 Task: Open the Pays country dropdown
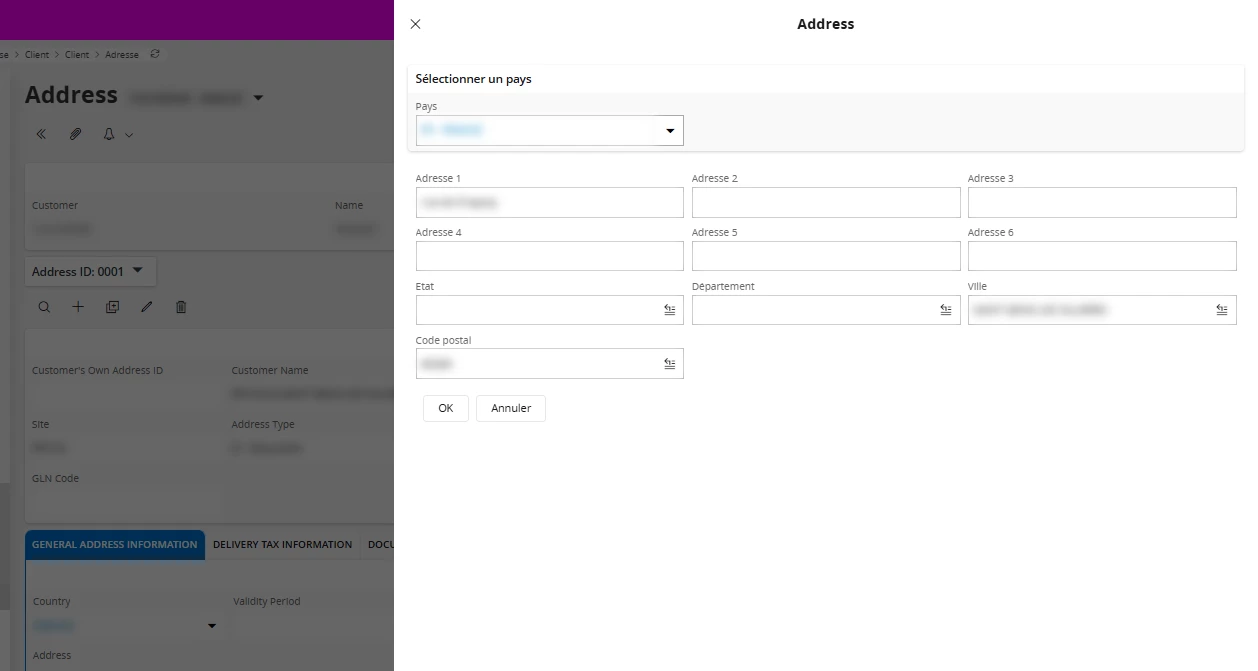click(x=670, y=131)
